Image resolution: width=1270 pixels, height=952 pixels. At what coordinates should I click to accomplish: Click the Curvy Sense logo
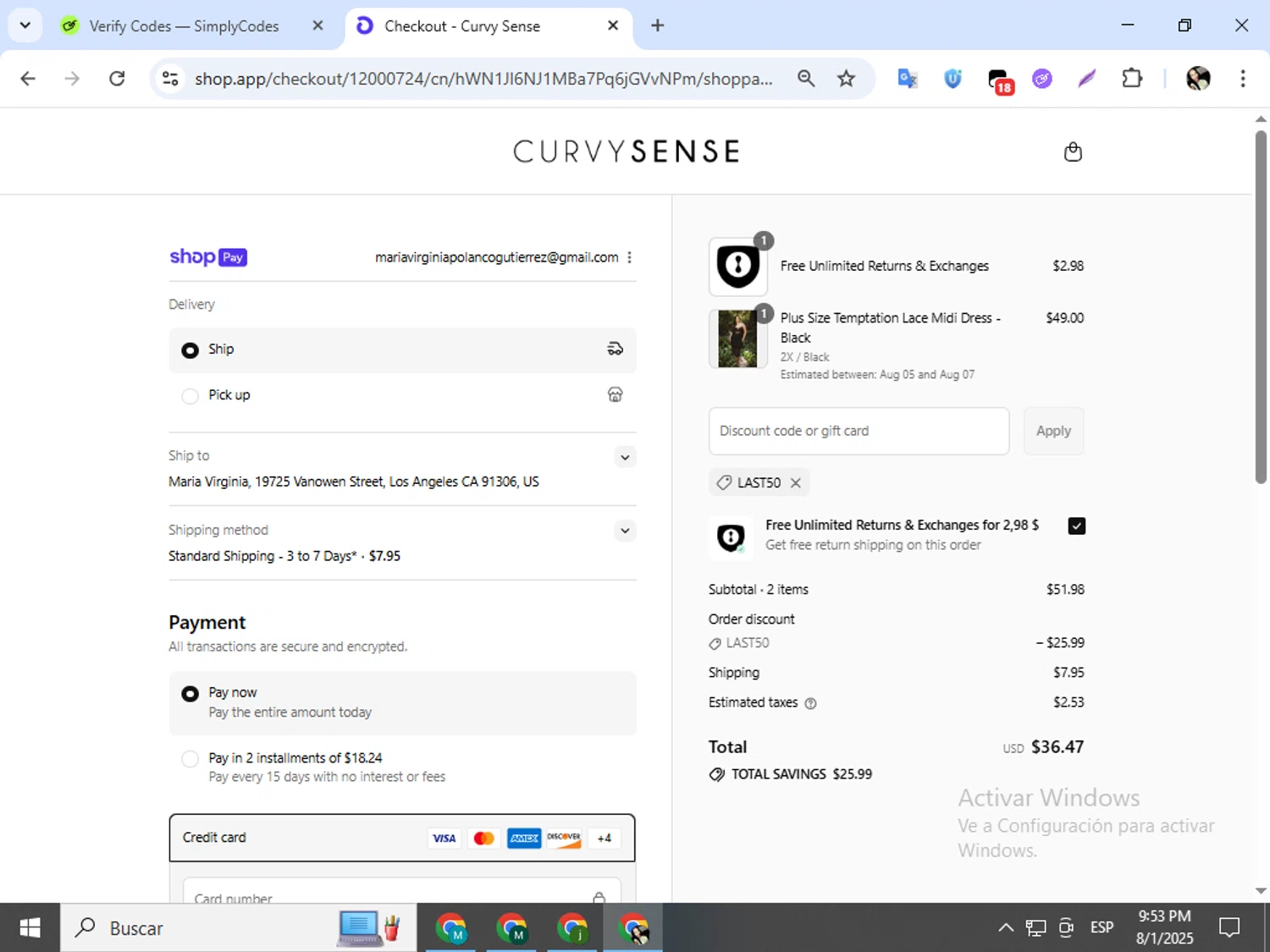click(x=627, y=151)
